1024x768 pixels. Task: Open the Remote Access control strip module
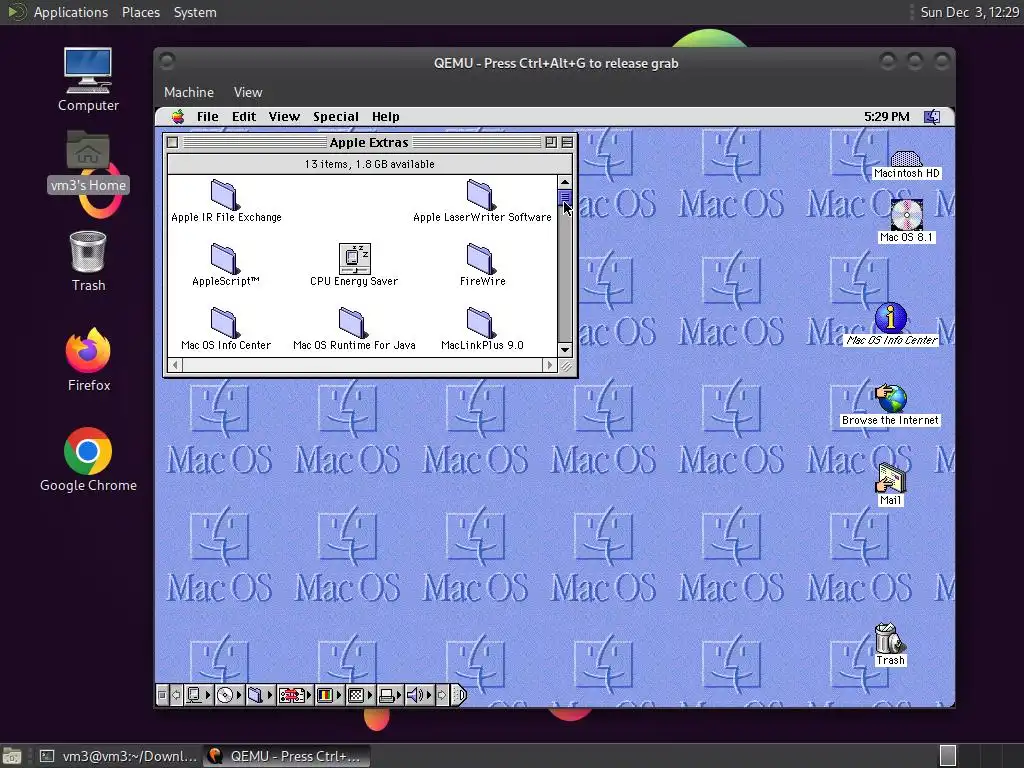pos(295,695)
